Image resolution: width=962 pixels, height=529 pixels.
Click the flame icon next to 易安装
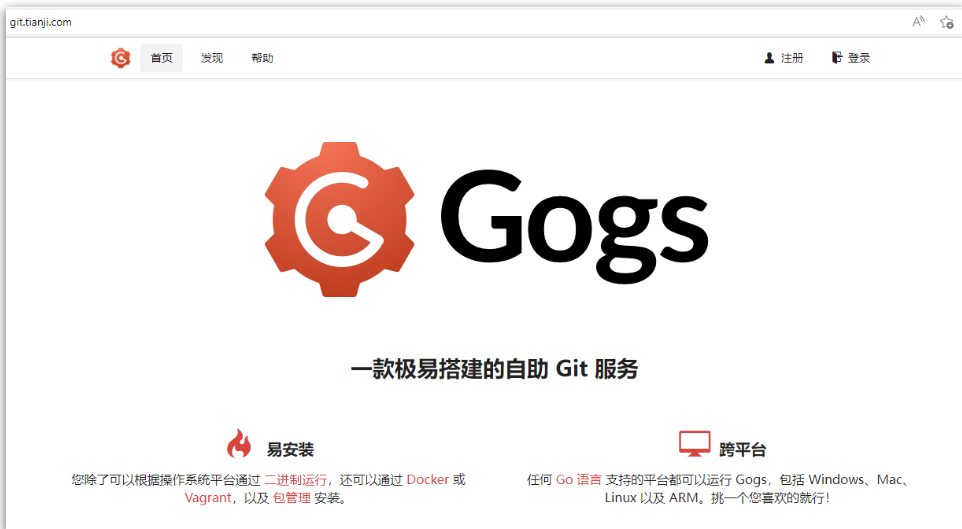click(239, 443)
